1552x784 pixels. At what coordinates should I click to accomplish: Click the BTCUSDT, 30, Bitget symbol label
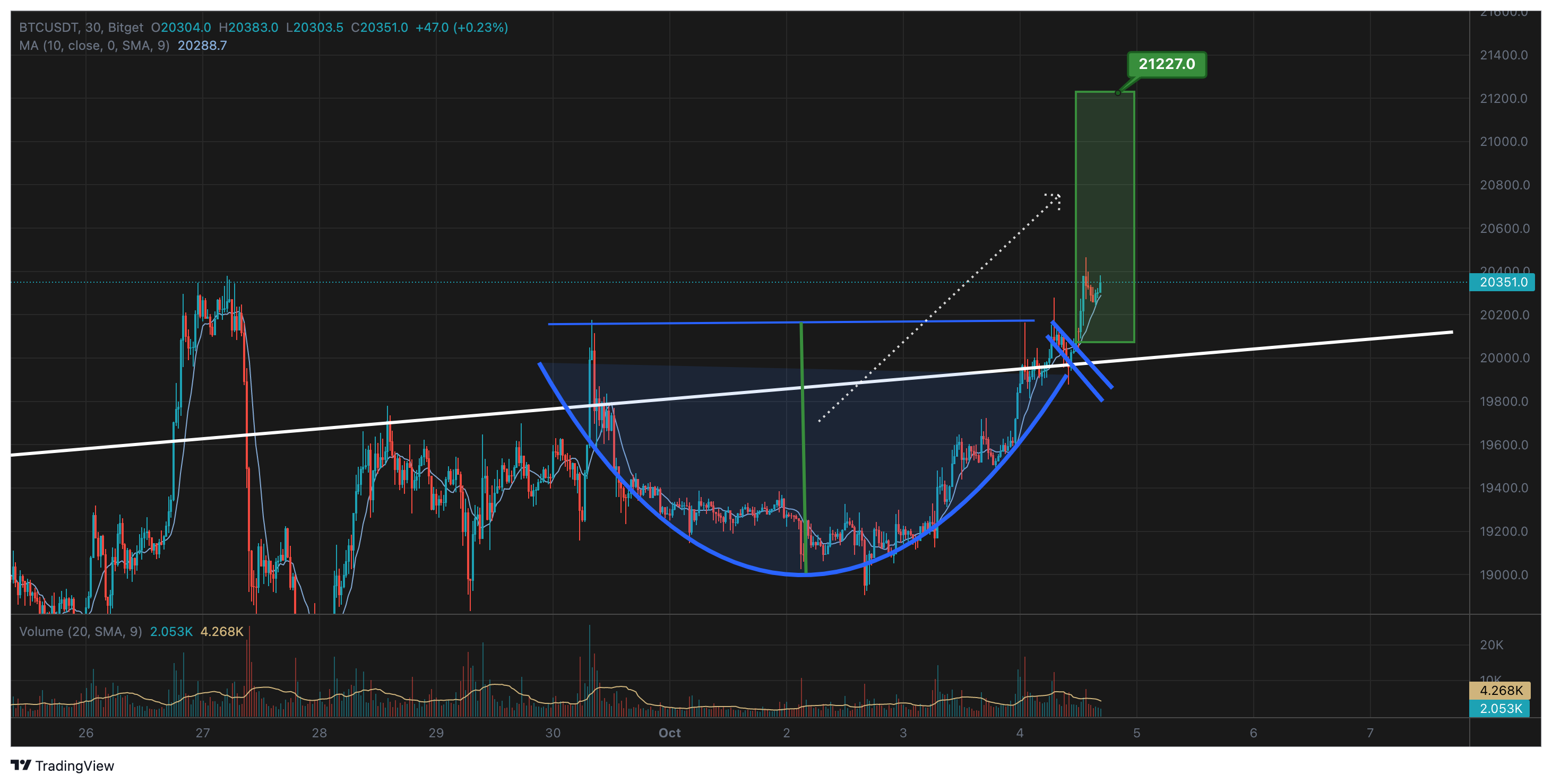81,28
